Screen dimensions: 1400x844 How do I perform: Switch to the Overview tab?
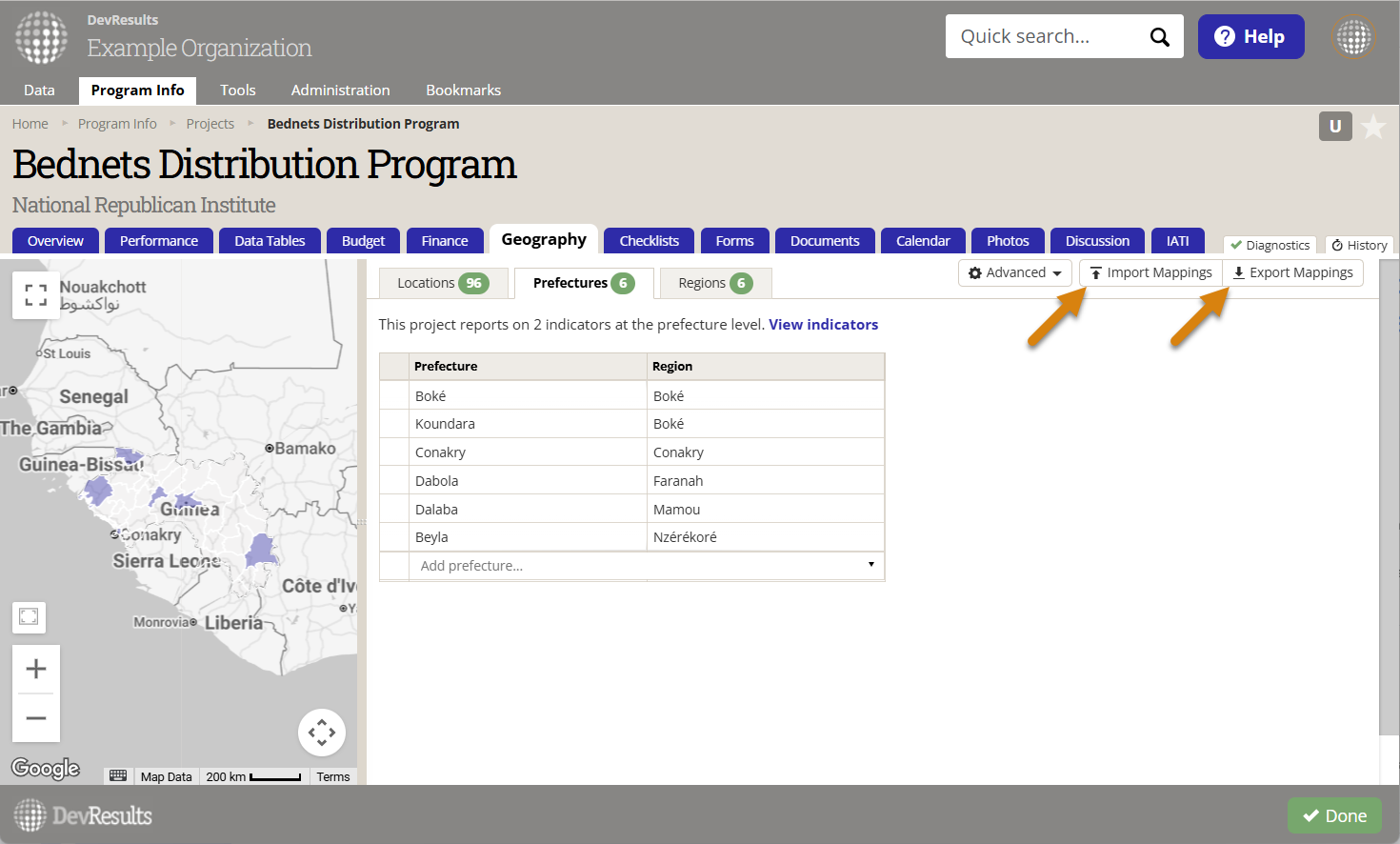[56, 241]
